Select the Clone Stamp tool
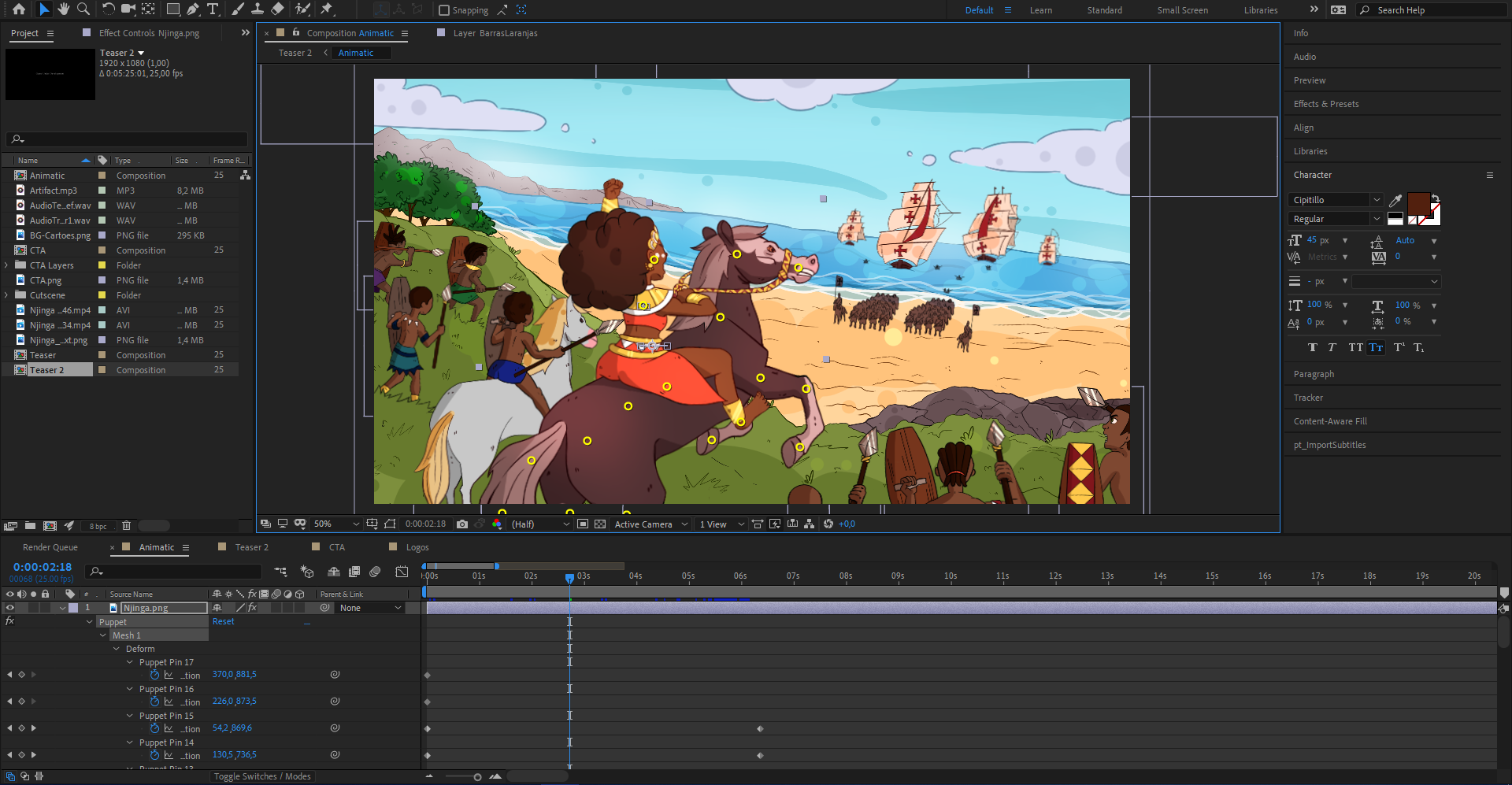This screenshot has height=785, width=1512. coord(258,9)
